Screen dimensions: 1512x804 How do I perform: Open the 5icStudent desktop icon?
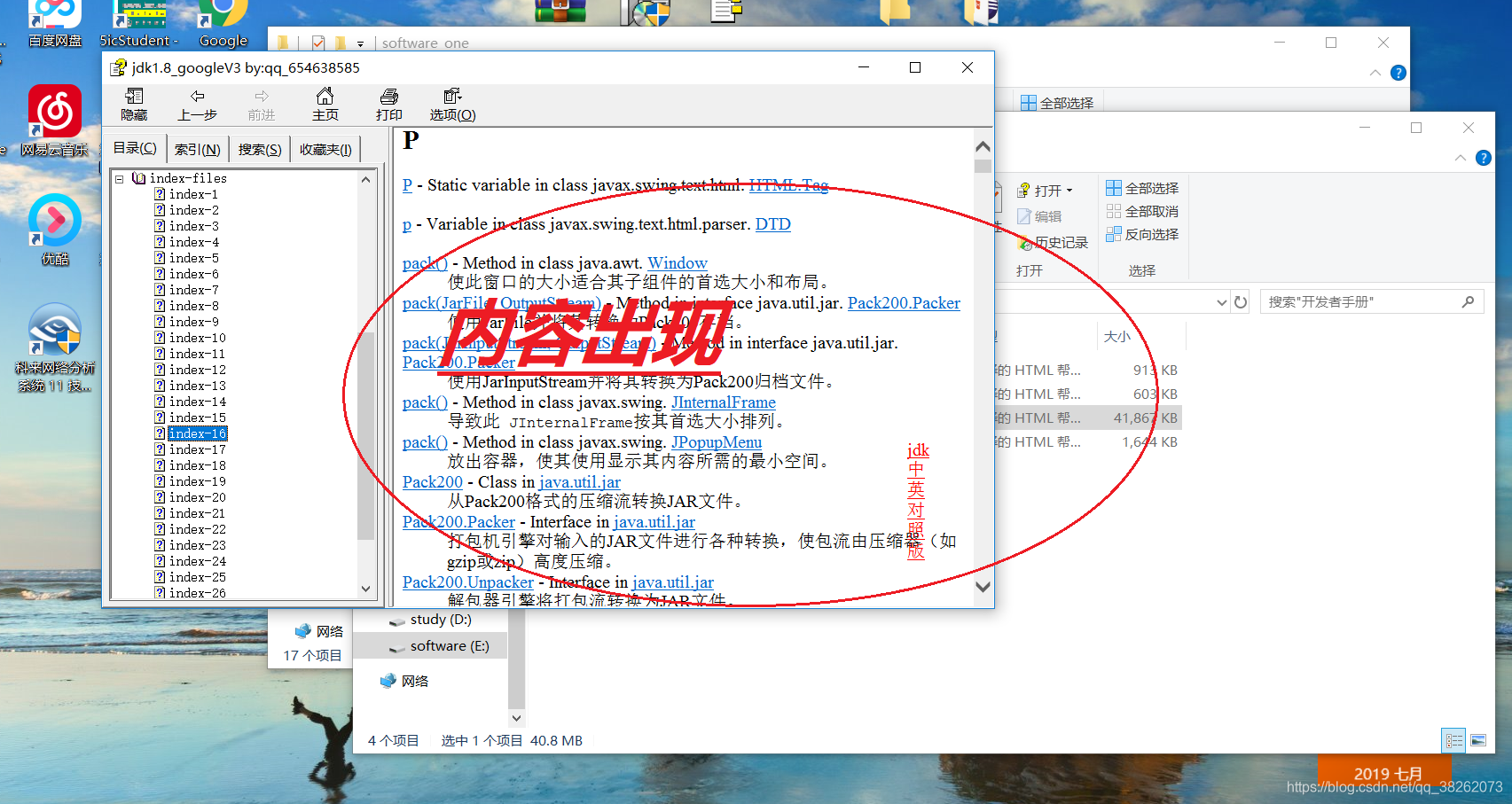tap(139, 24)
